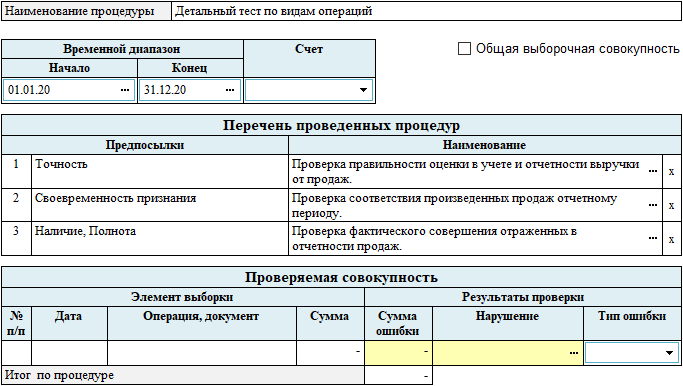Click the Операция, документ column header

(x=202, y=323)
